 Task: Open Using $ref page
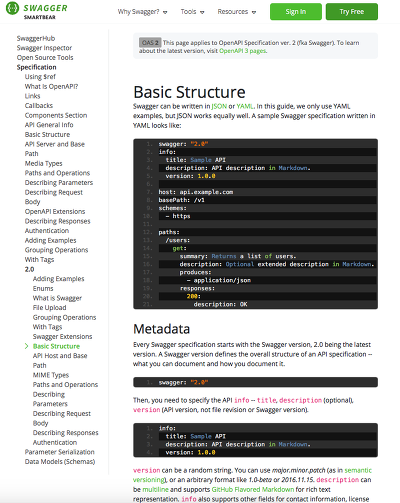click(x=40, y=77)
